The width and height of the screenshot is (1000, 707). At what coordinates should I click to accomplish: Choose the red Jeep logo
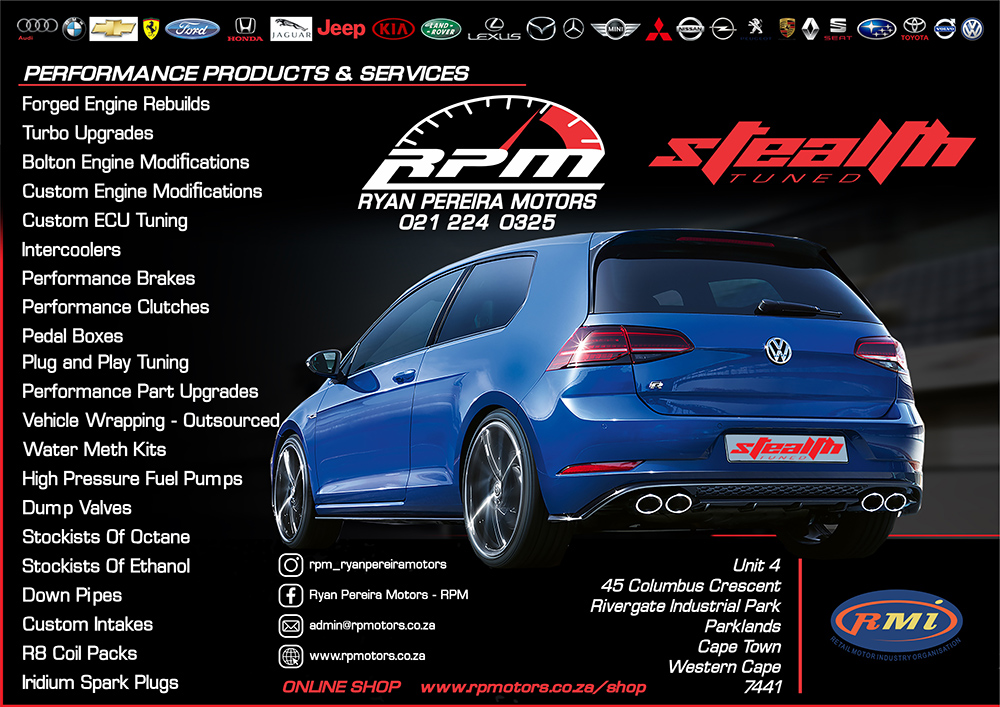coord(341,28)
